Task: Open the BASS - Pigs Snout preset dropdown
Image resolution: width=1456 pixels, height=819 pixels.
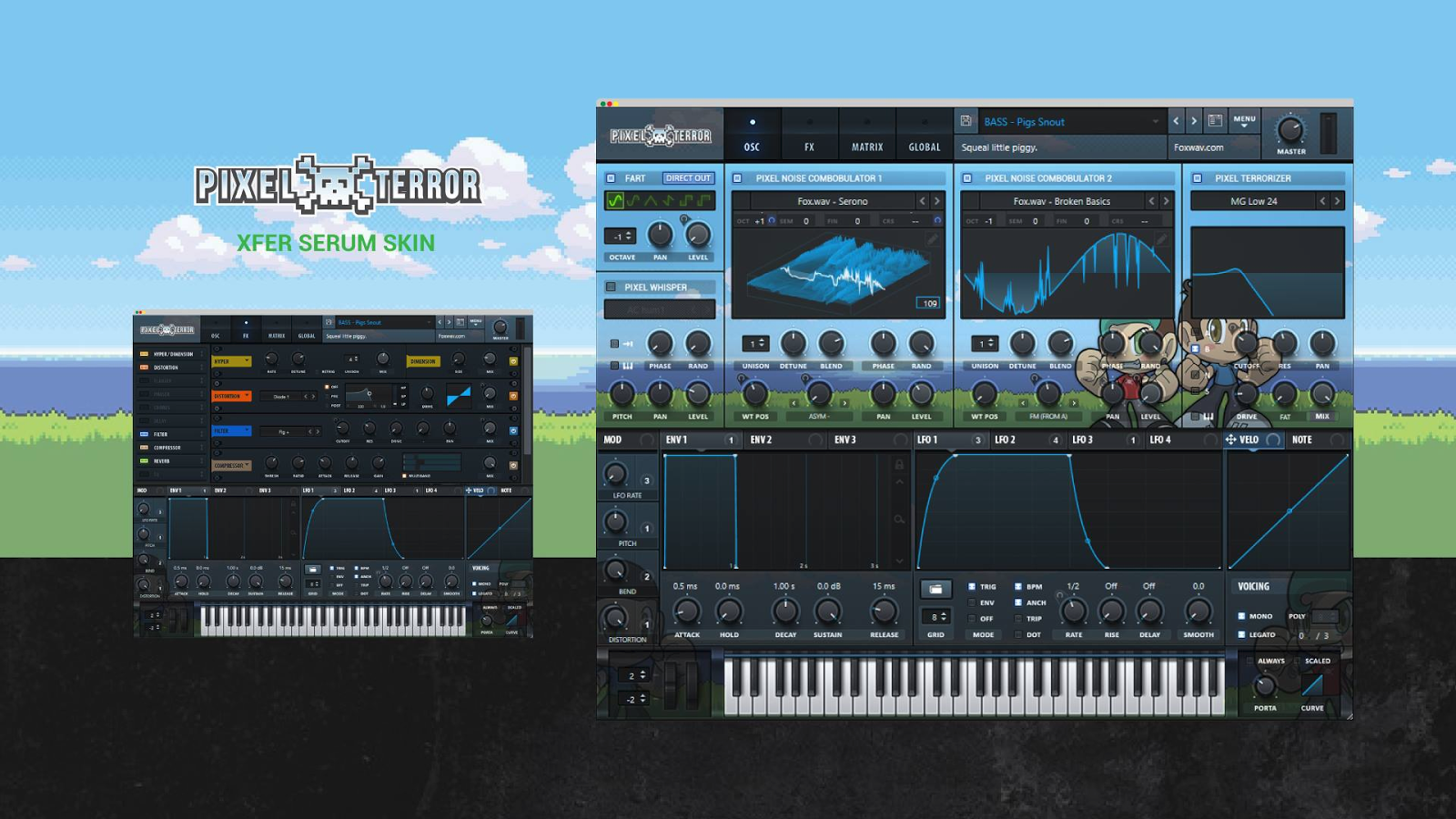Action: 1060,120
